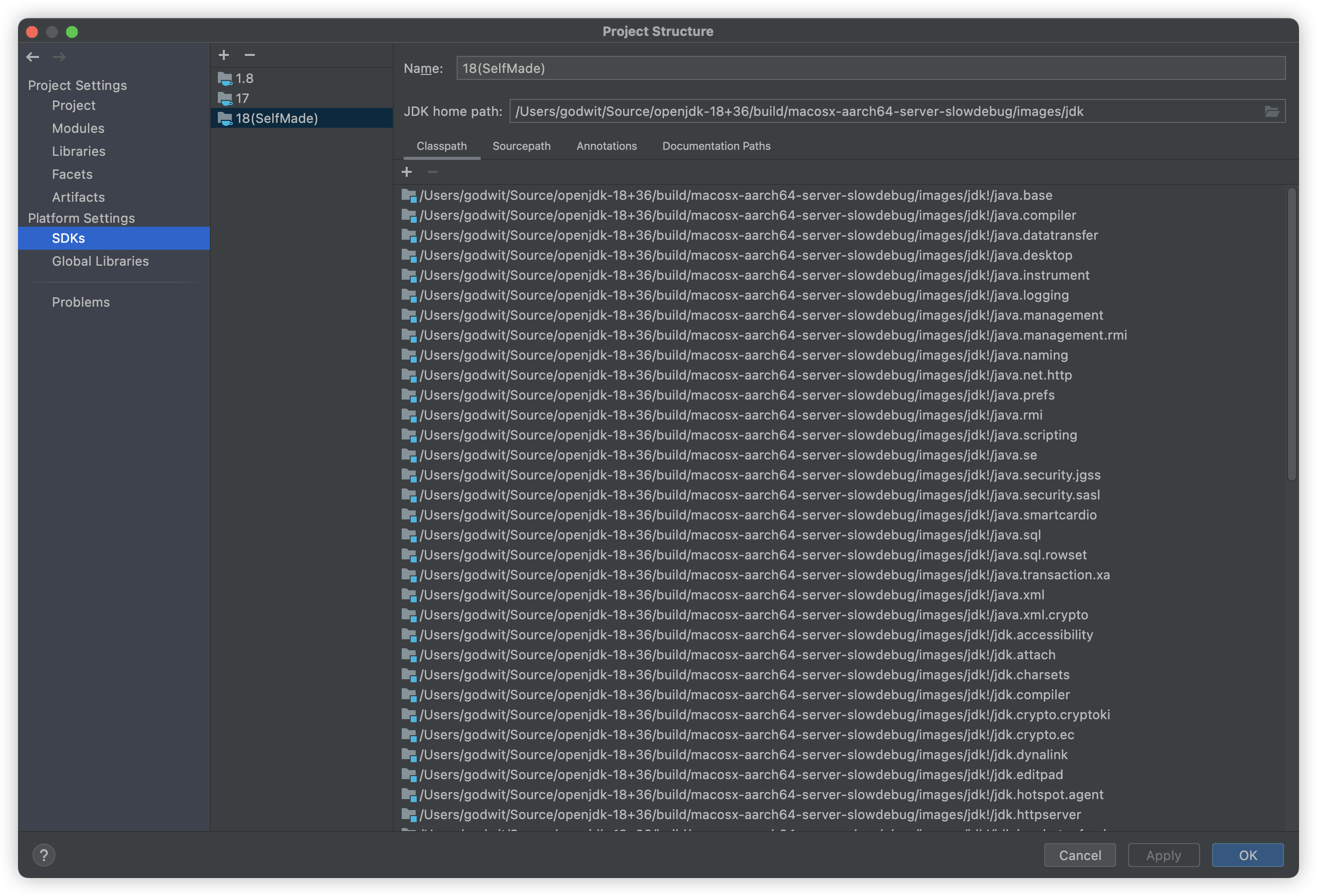Open help with question mark button
This screenshot has height=896, width=1317.
43,855
